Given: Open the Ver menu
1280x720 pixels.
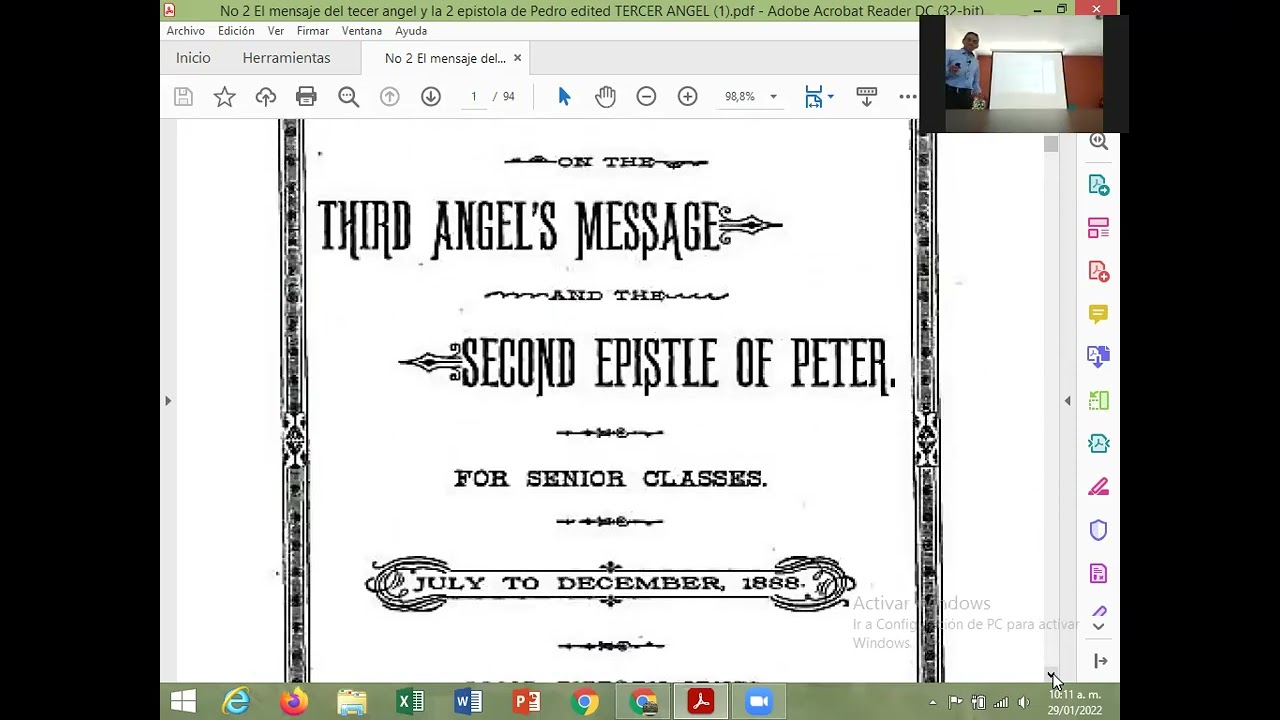Looking at the screenshot, I should pyautogui.click(x=276, y=31).
